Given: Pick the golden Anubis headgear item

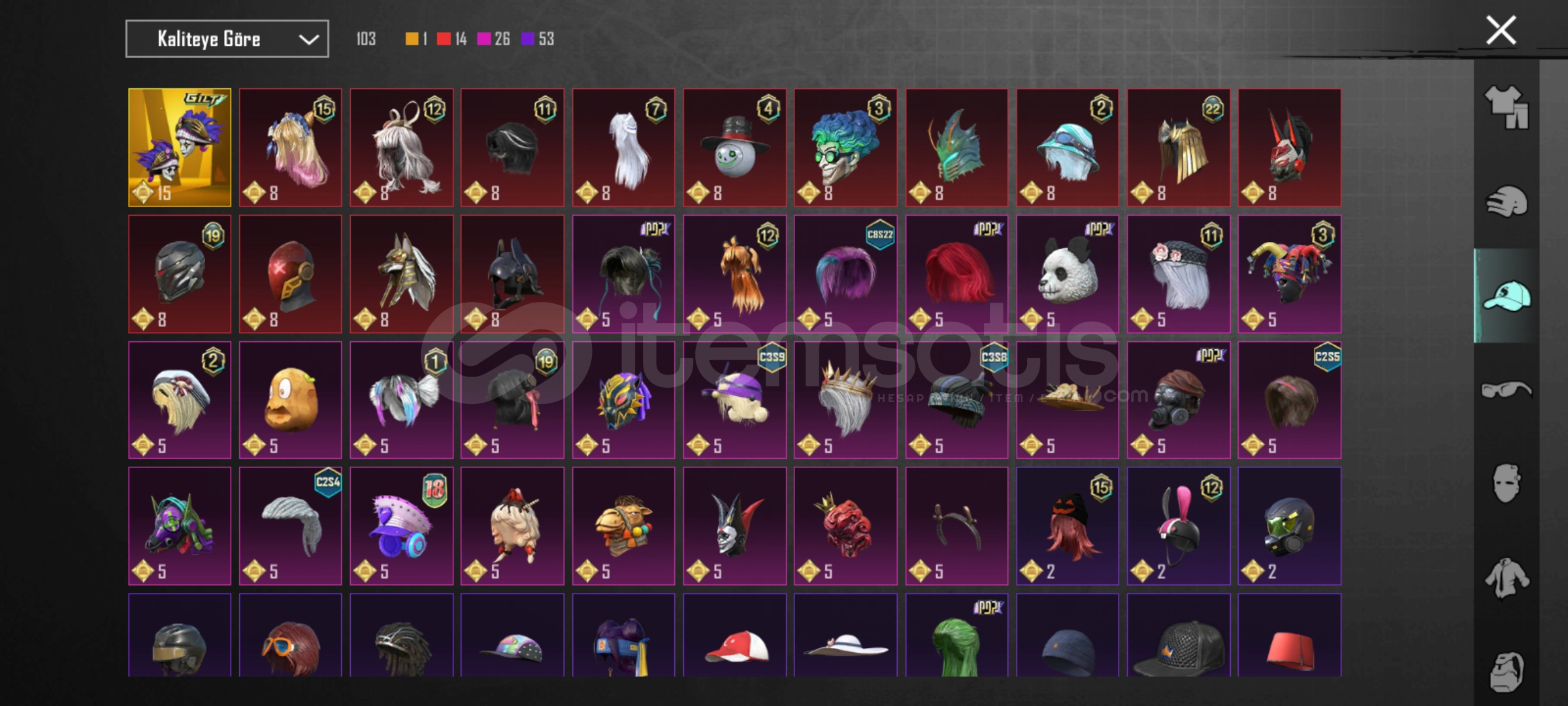Looking at the screenshot, I should [x=401, y=274].
